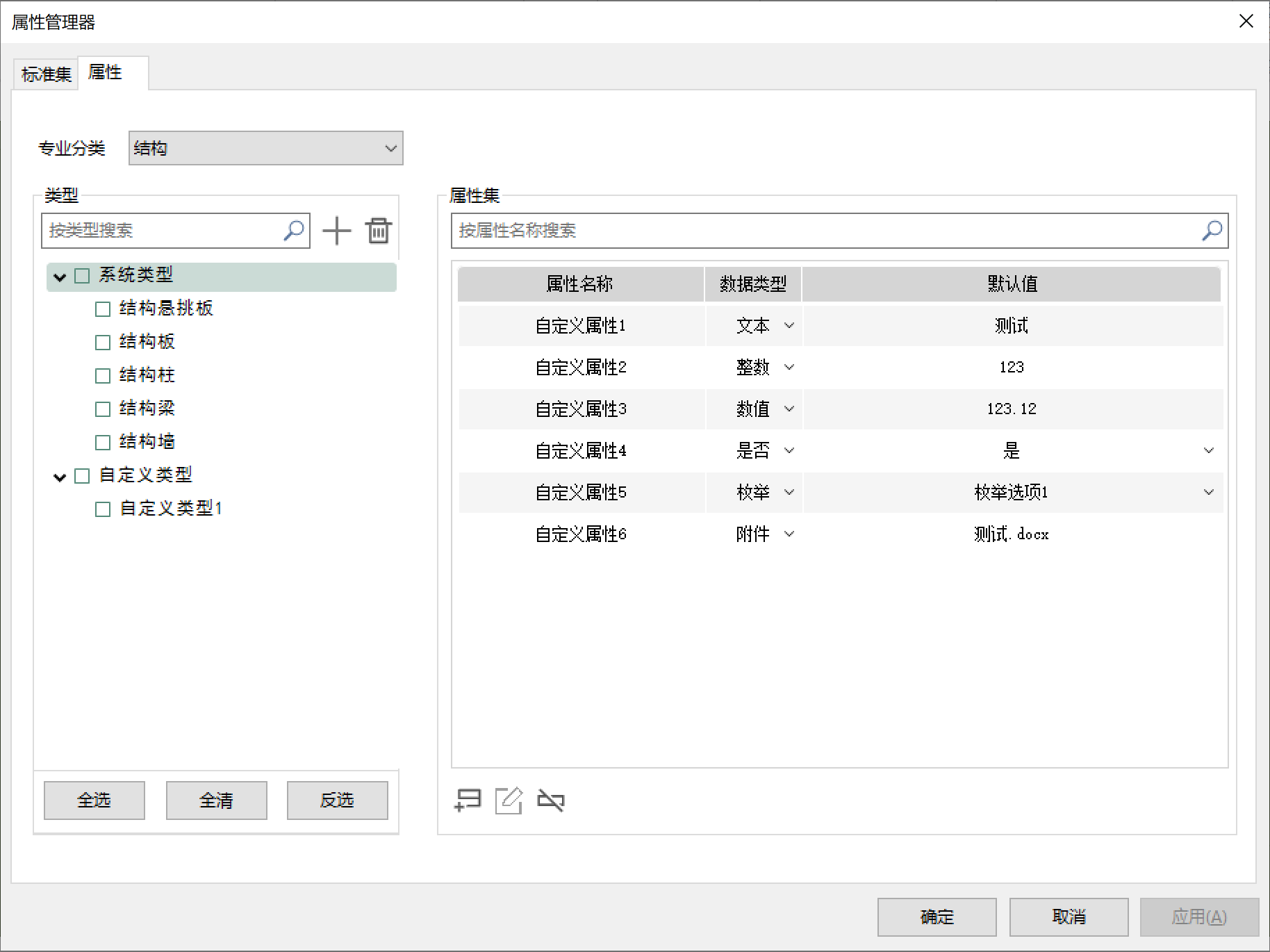Click the 按属性名称搜索 input field

tap(827, 230)
